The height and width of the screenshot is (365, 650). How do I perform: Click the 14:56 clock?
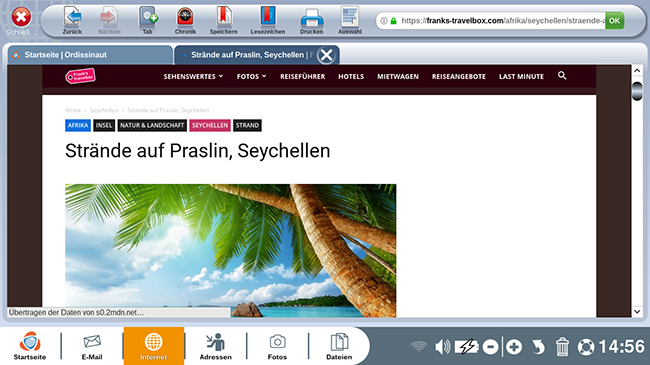pos(621,347)
